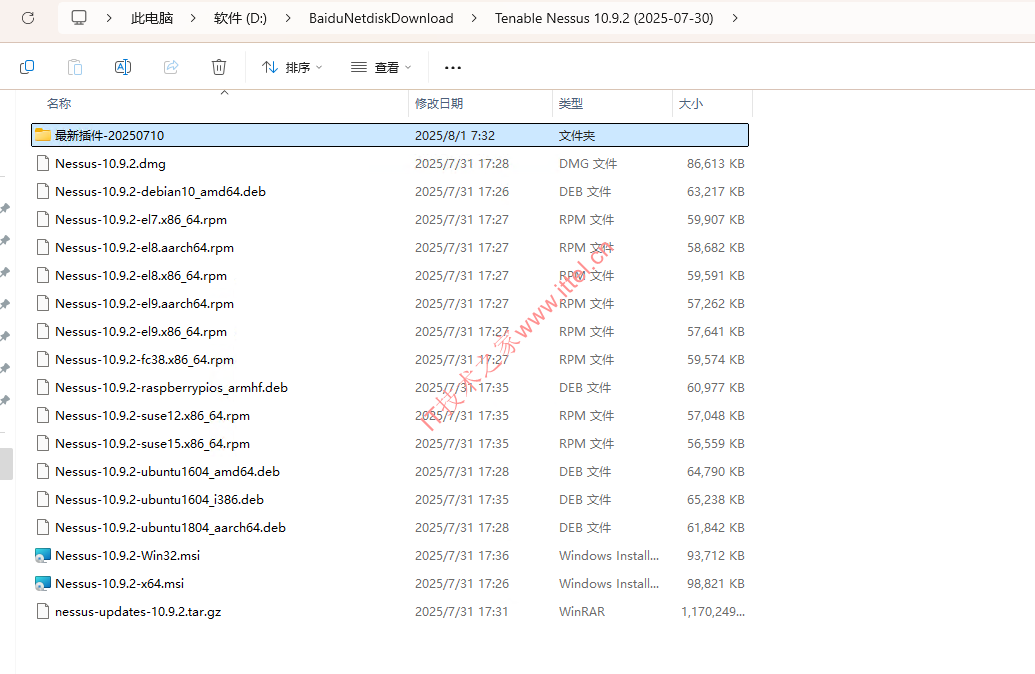1035x674 pixels.
Task: Expand the chevron right after 软件 (D:)
Action: (x=288, y=18)
